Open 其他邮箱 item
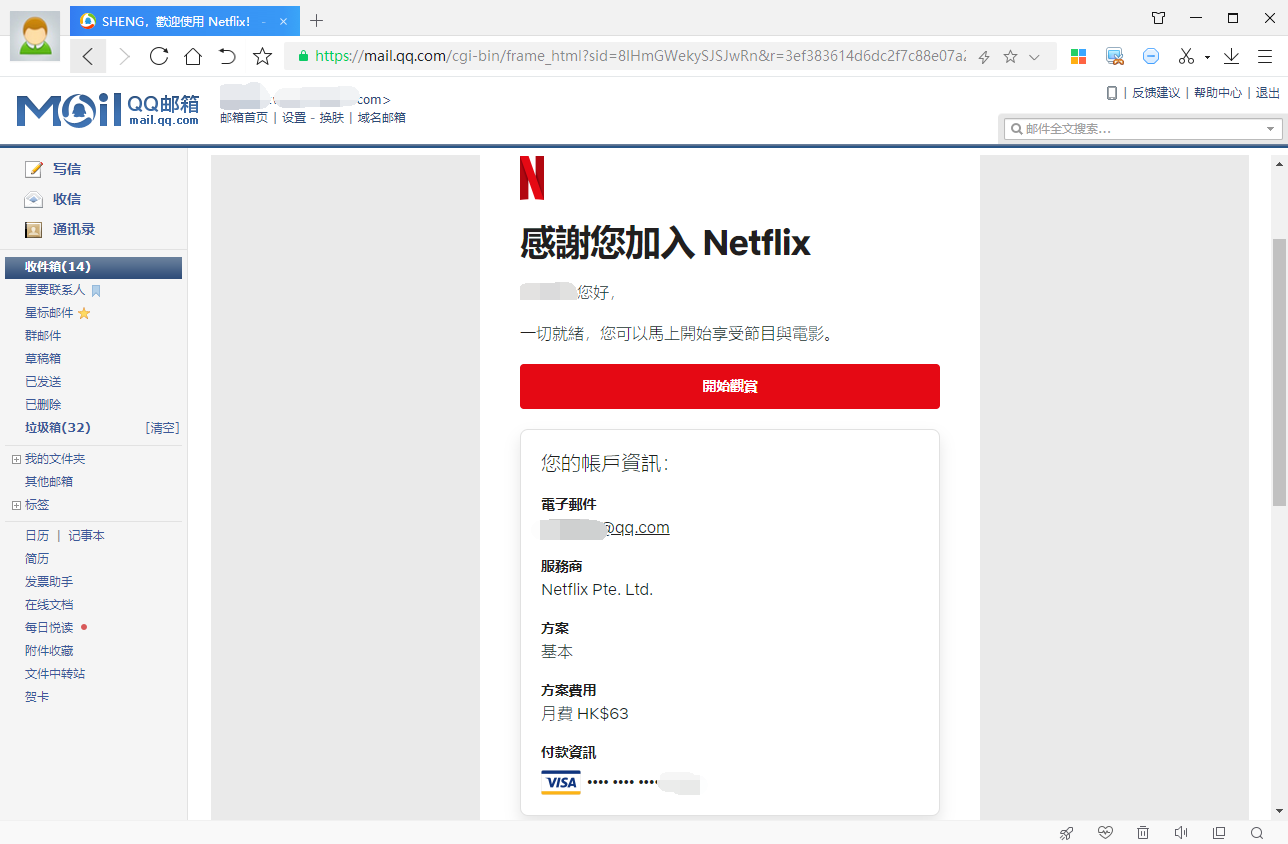Viewport: 1288px width, 844px height. 49,482
